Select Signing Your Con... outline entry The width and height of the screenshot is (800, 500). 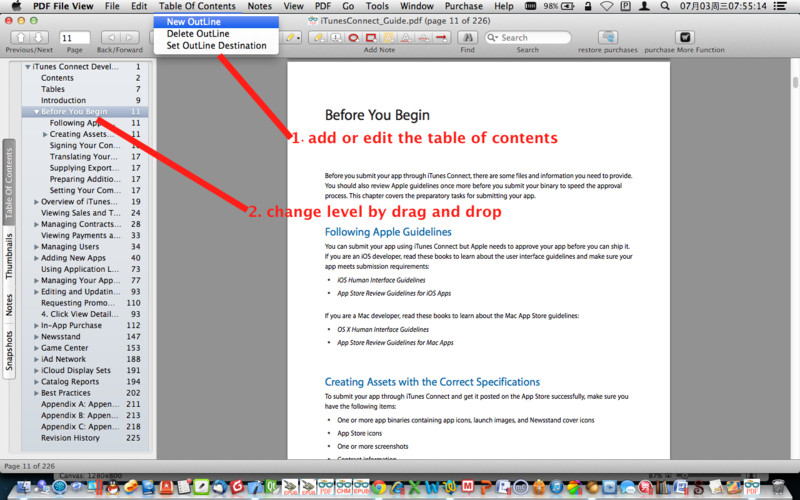84,145
